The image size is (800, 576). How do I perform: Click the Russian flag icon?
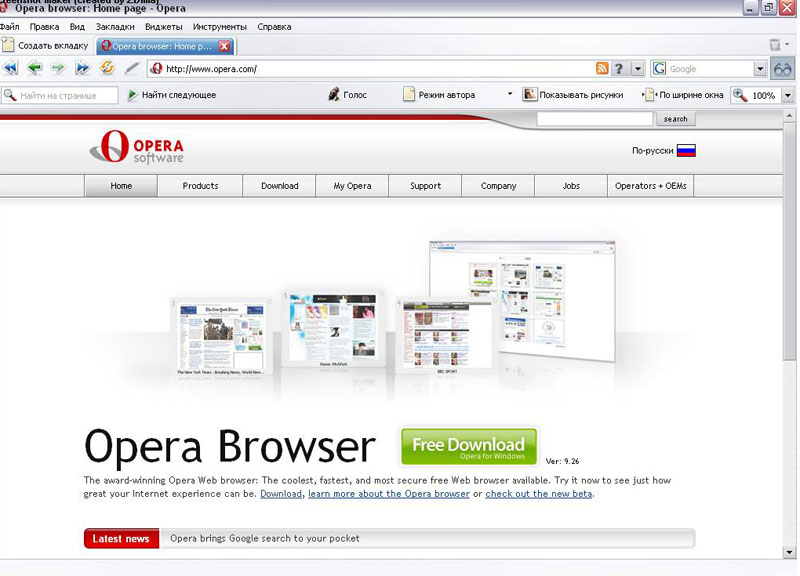coord(686,151)
